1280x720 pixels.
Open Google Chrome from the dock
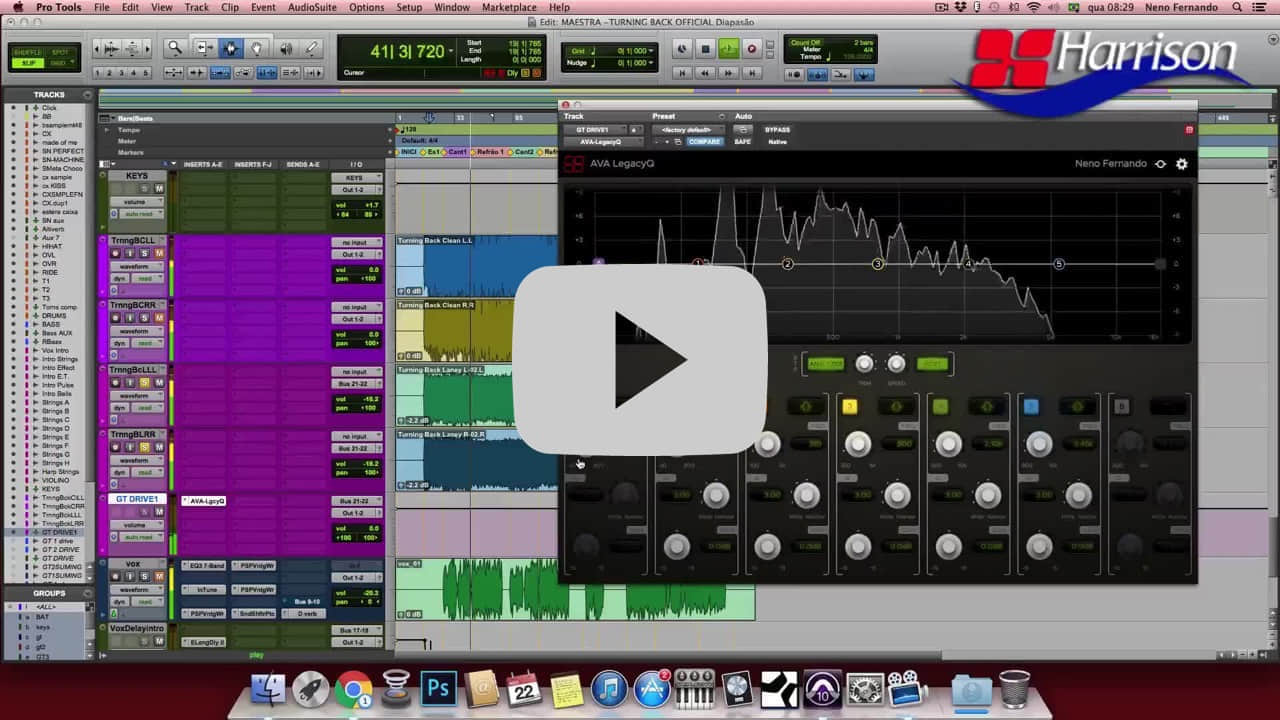click(353, 689)
